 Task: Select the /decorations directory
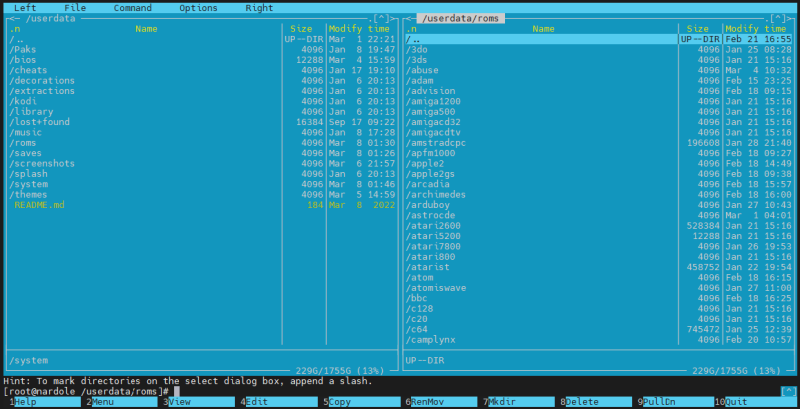coord(202,81)
